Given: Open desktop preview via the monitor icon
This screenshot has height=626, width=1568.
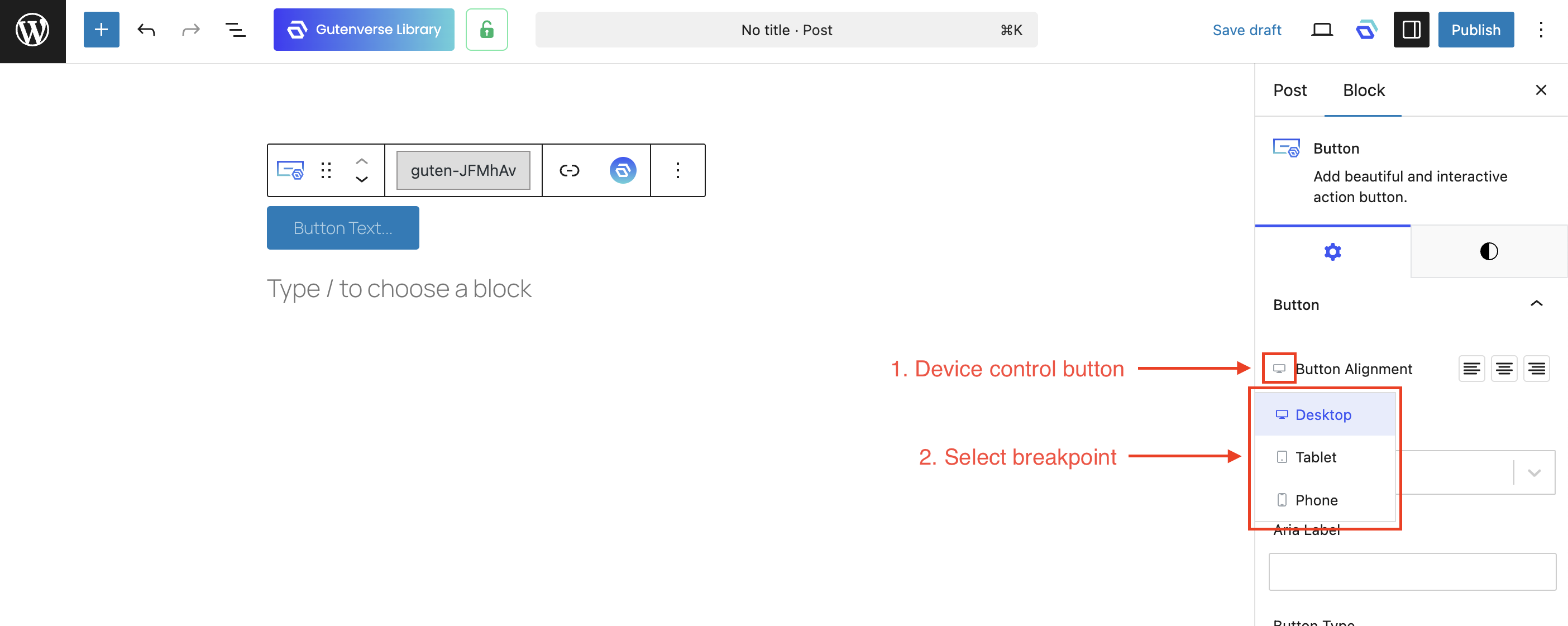Looking at the screenshot, I should 1321,29.
